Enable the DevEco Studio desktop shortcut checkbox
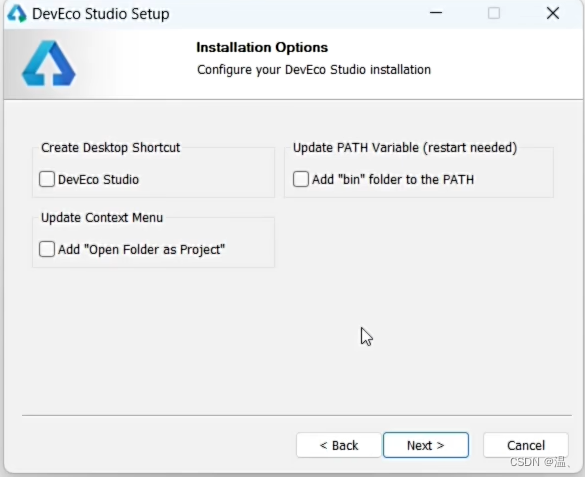 click(47, 179)
